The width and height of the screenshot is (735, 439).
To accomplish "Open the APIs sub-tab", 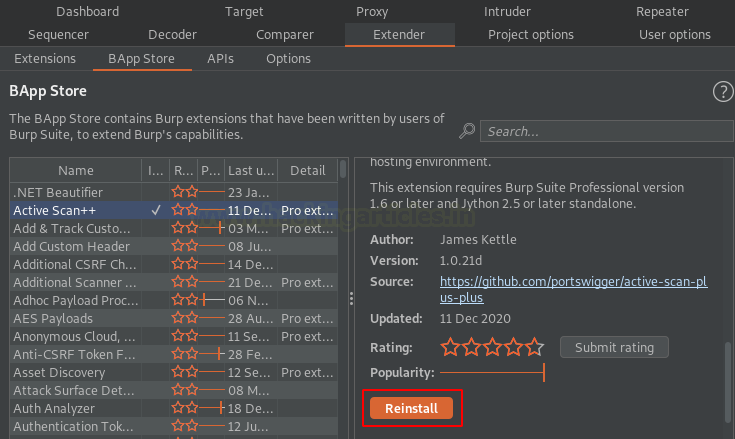I will coord(220,59).
